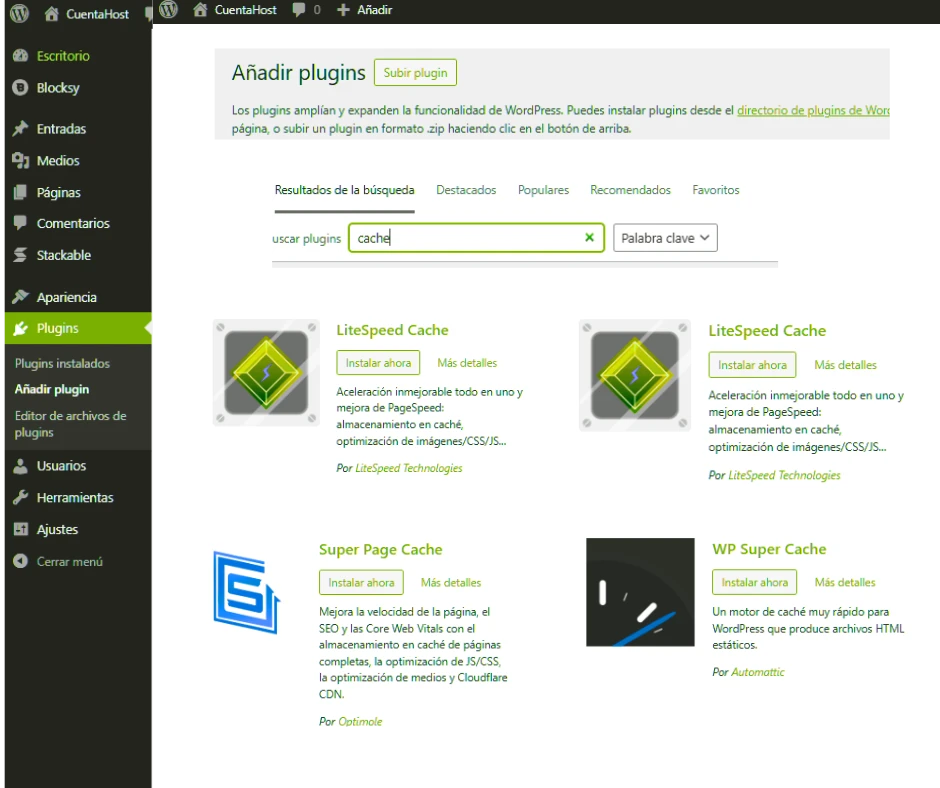This screenshot has height=788, width=940.
Task: Click the Comentarios speech bubble icon
Action: point(19,224)
